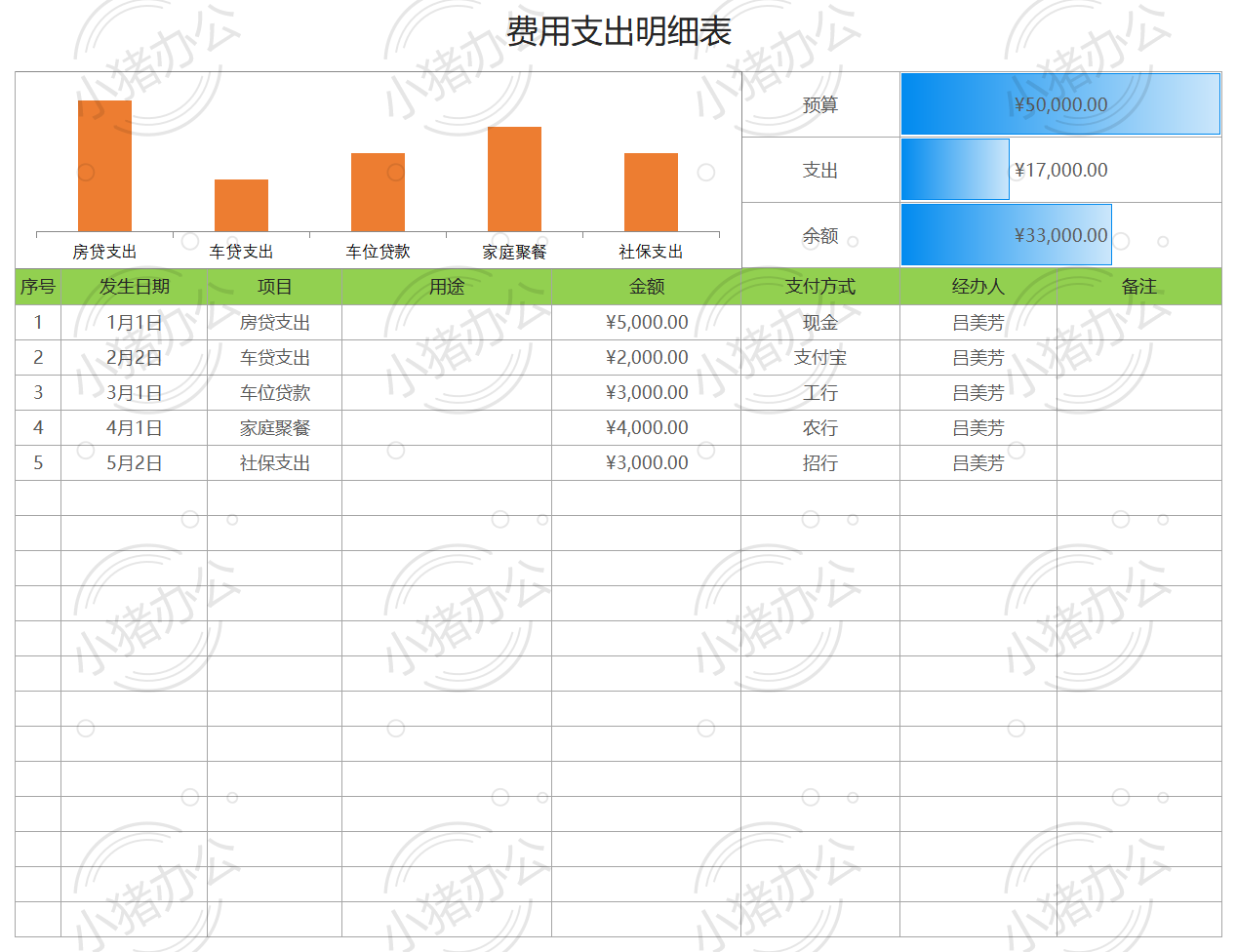Select the date cell 5月2日
Image resolution: width=1237 pixels, height=952 pixels.
(134, 463)
